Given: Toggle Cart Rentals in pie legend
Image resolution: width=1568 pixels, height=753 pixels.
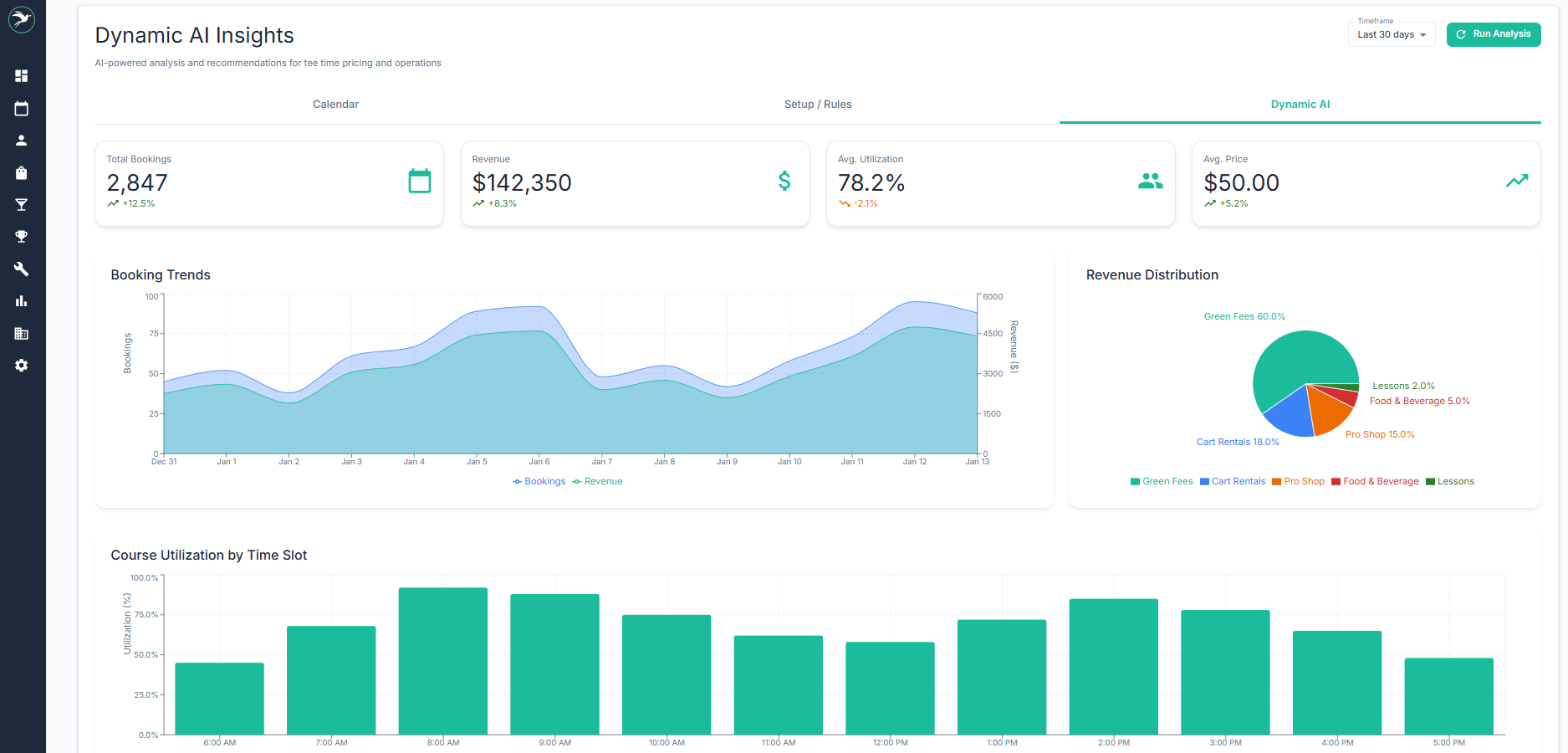Looking at the screenshot, I should (x=1233, y=482).
